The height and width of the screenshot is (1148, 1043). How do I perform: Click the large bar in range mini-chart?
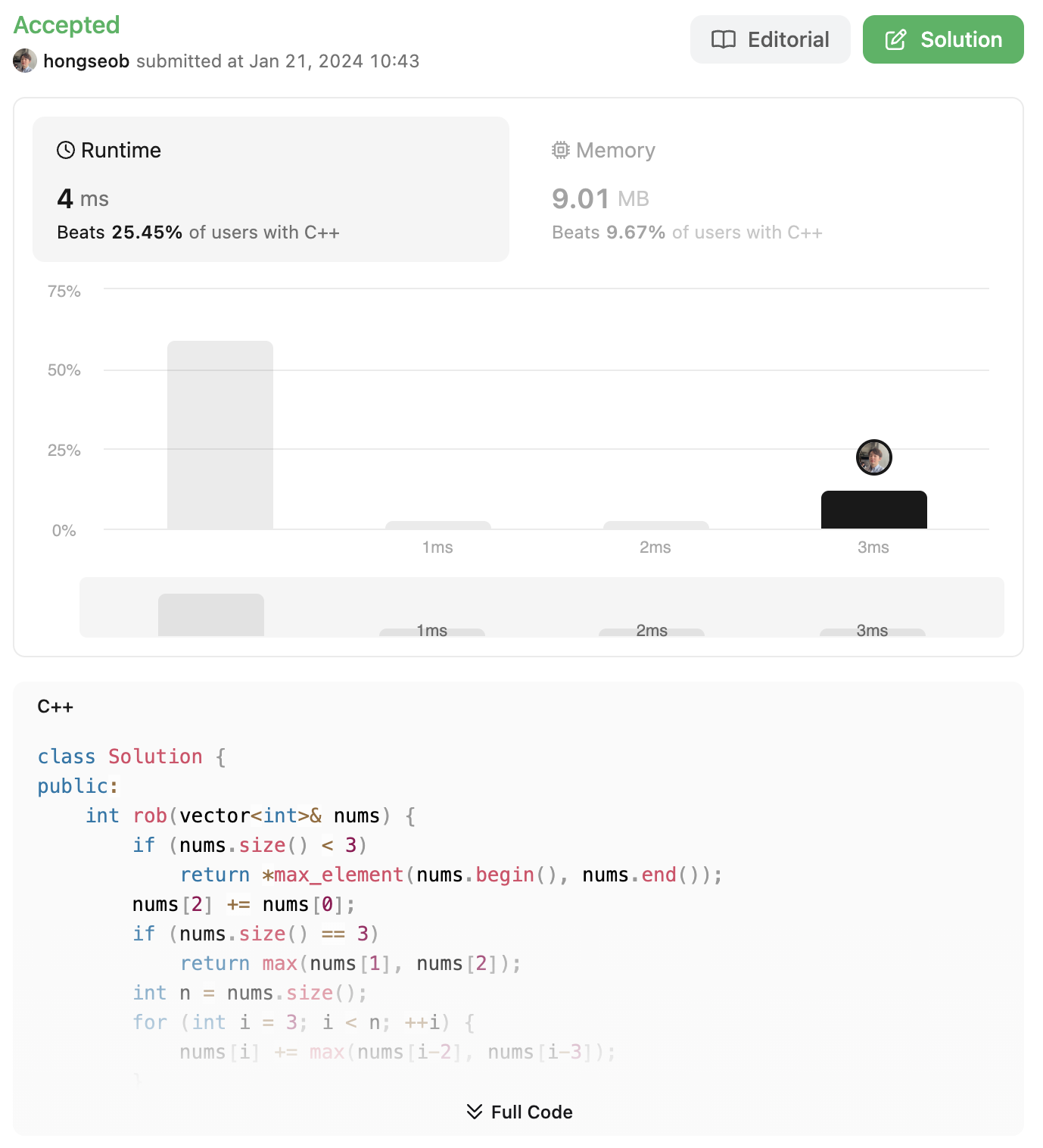tap(211, 615)
